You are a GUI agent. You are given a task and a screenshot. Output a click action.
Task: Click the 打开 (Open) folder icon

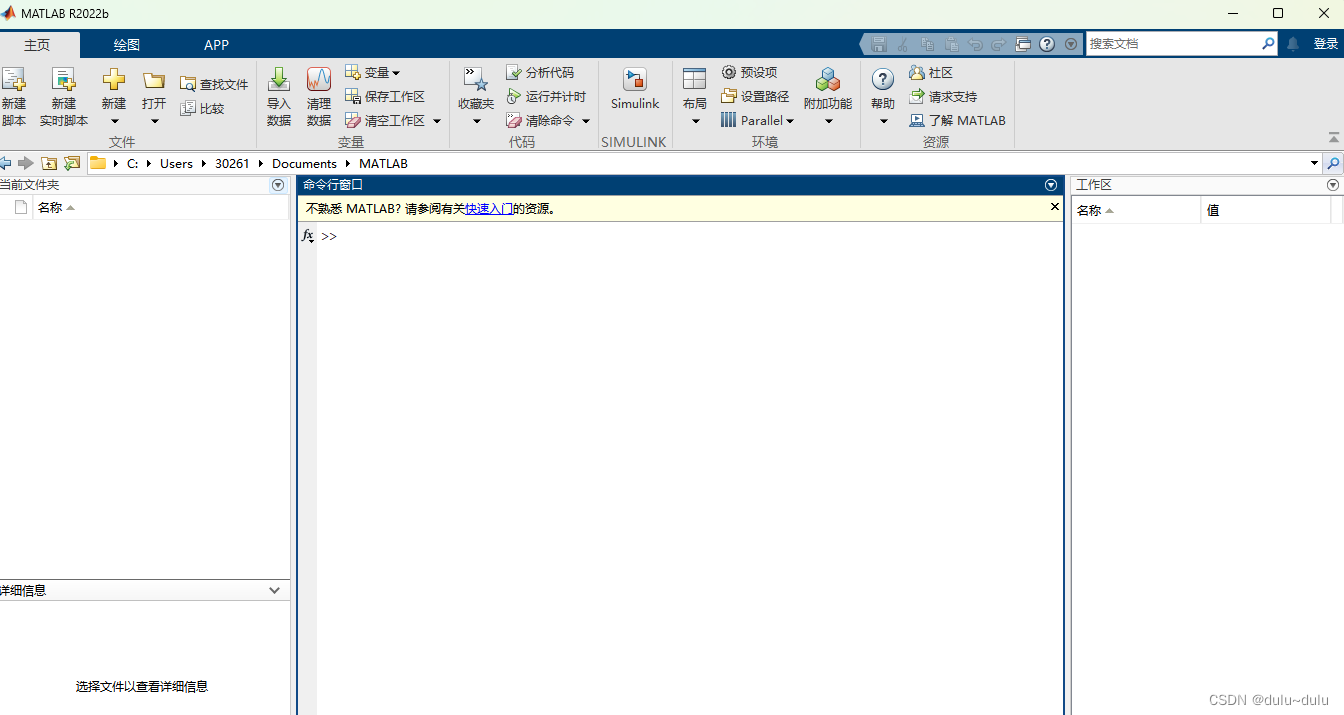154,80
